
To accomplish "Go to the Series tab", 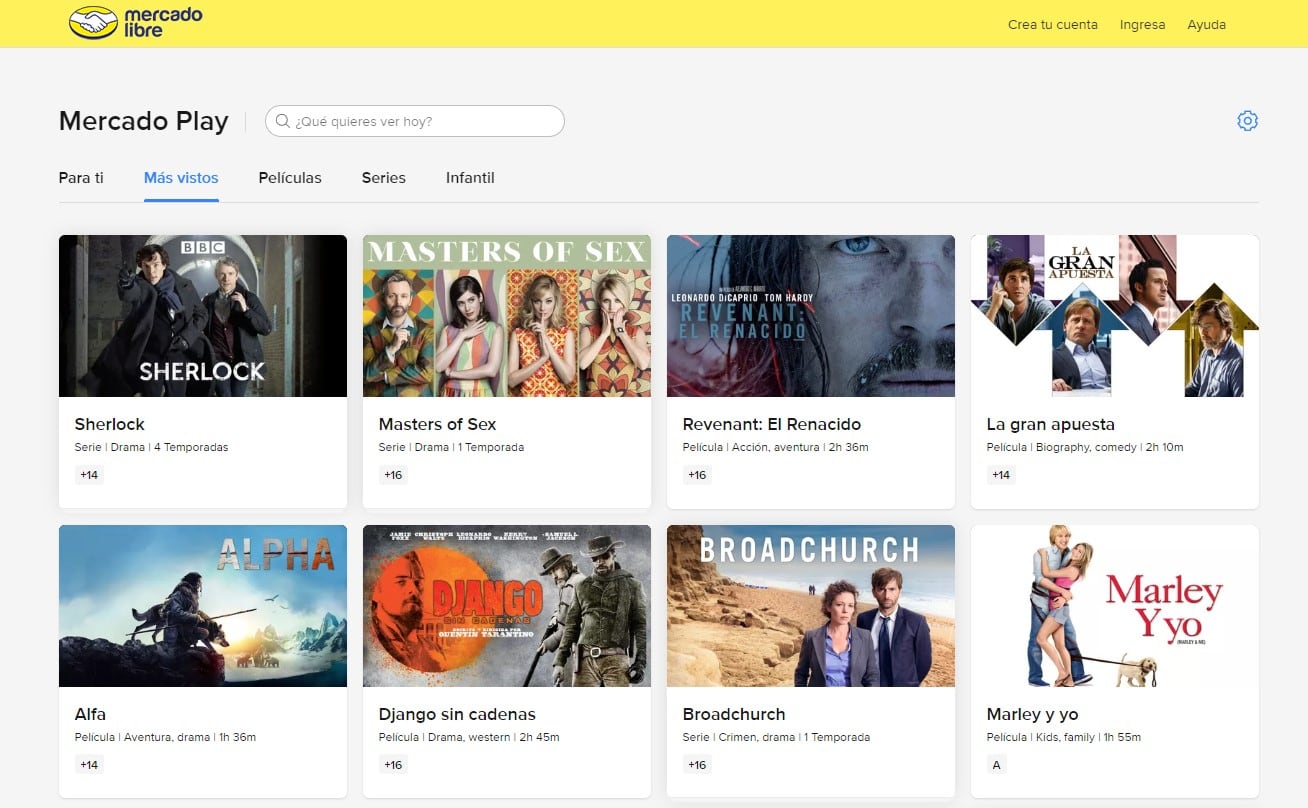I will tap(383, 178).
